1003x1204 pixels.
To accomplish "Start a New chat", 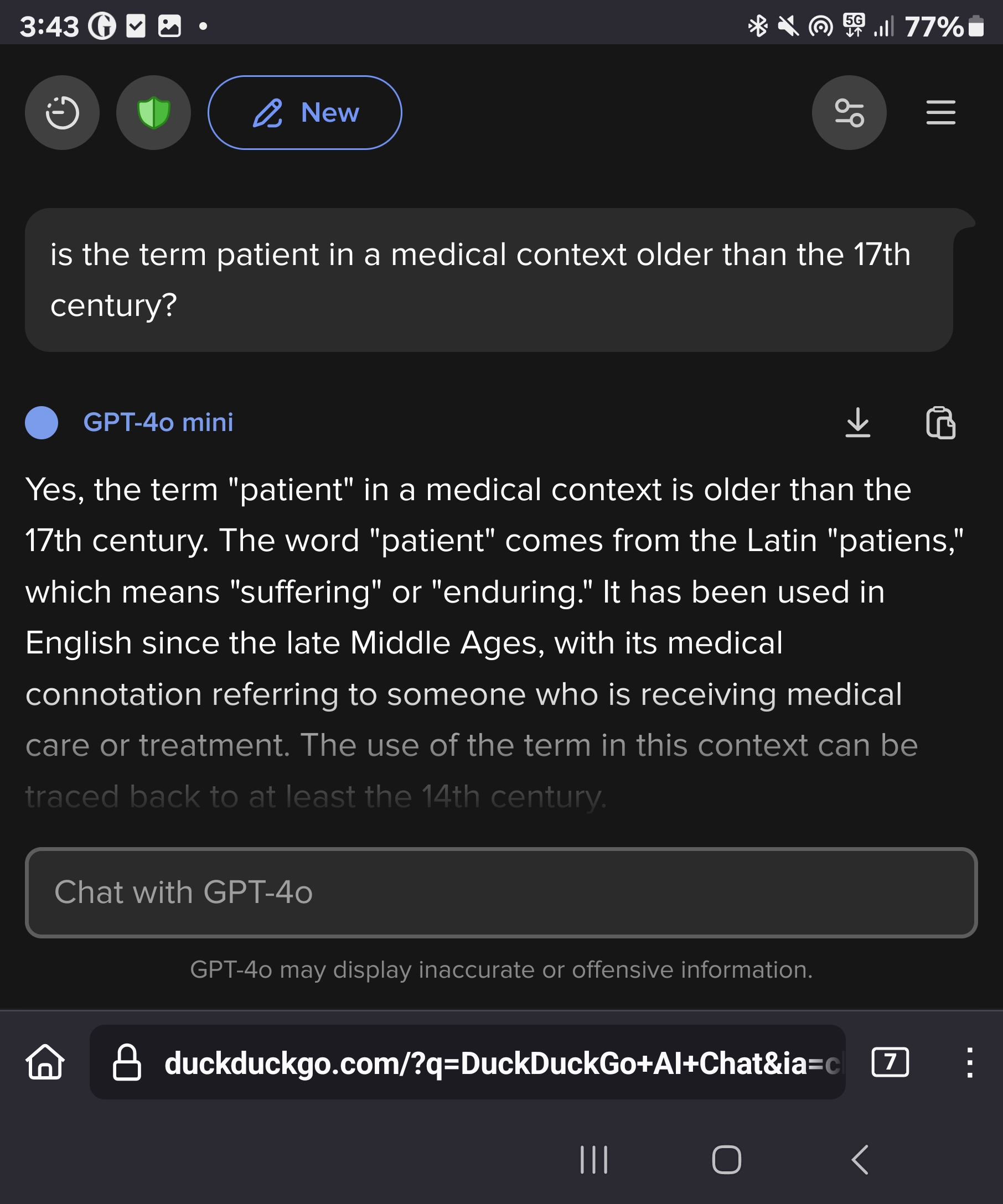I will 304,112.
